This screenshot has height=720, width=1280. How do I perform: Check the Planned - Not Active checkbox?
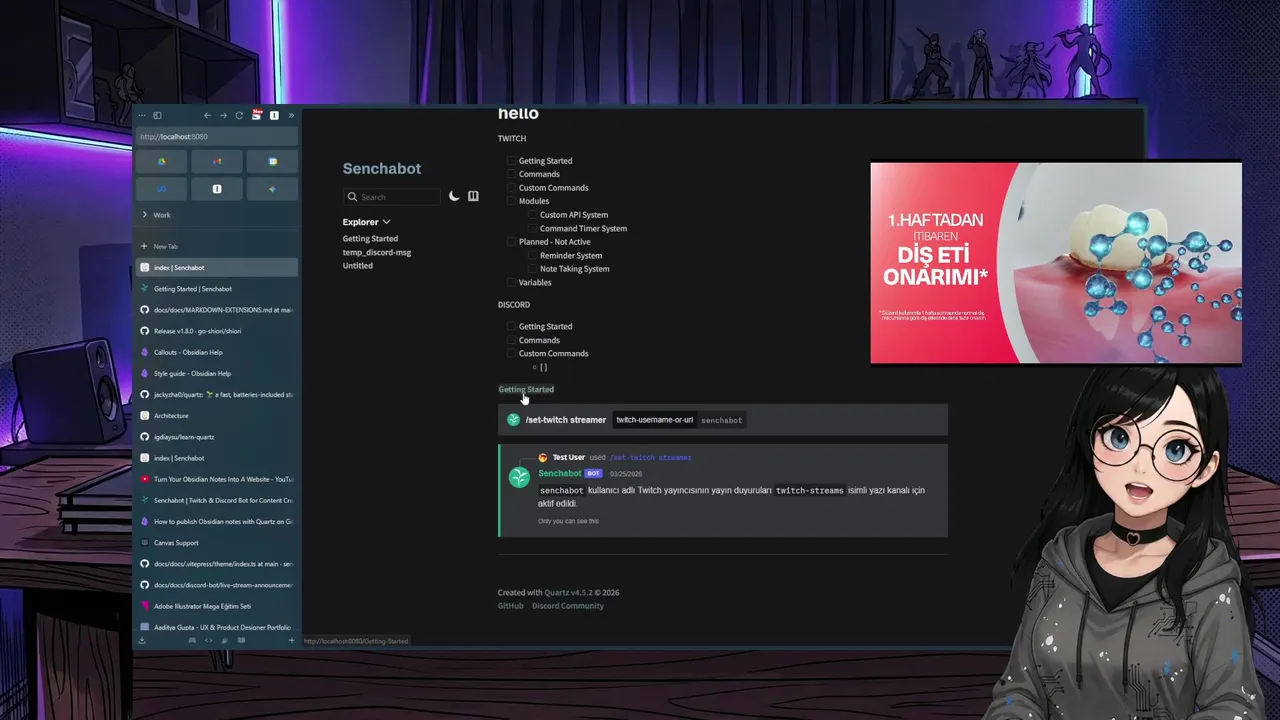(x=511, y=242)
